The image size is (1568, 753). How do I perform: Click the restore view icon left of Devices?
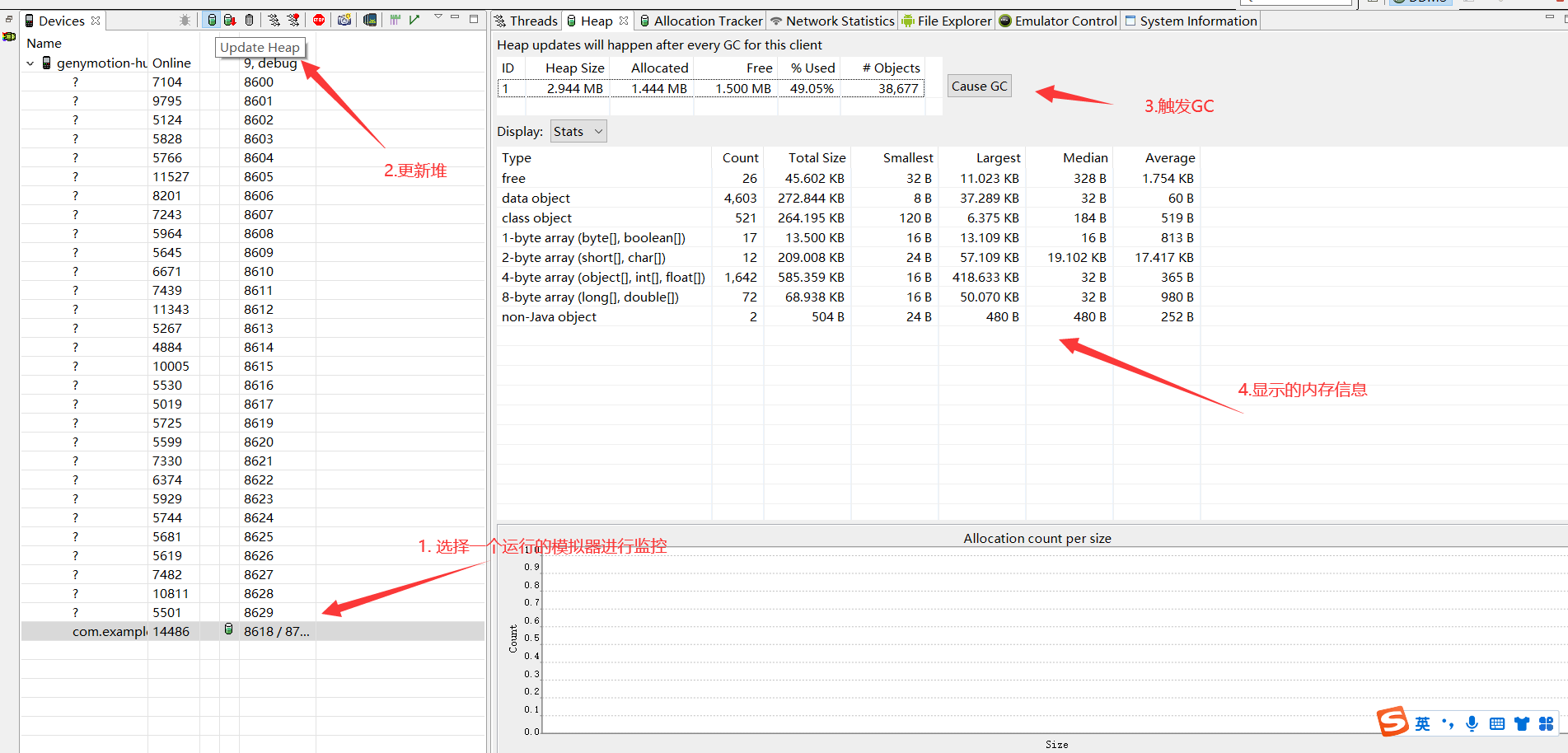[9, 19]
